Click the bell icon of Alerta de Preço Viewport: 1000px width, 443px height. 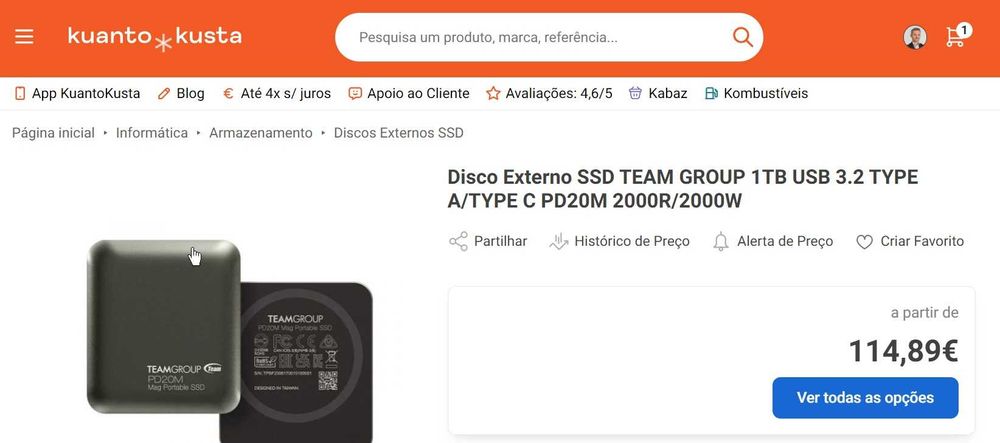click(x=721, y=242)
